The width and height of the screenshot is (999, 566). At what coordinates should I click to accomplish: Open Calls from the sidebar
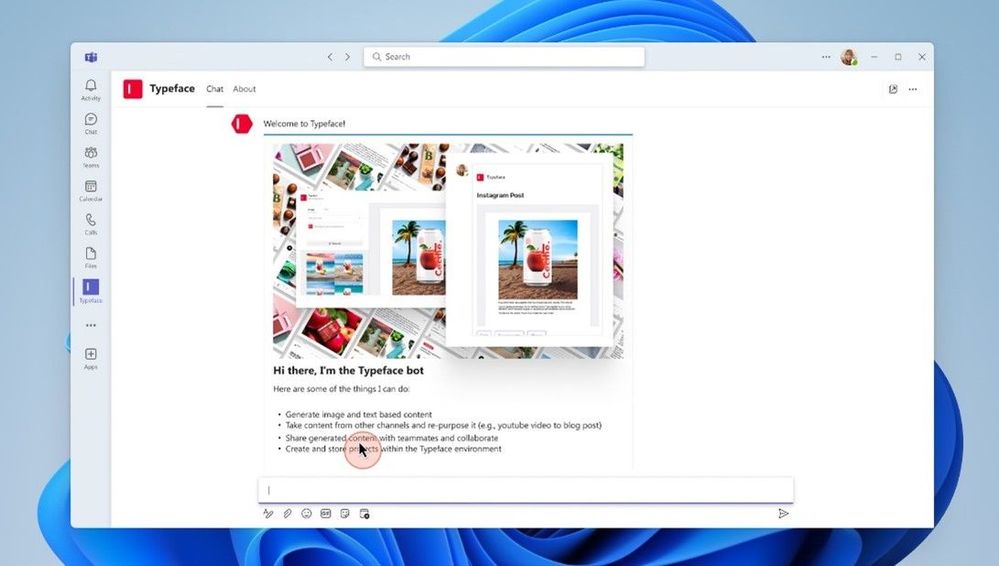click(x=91, y=224)
